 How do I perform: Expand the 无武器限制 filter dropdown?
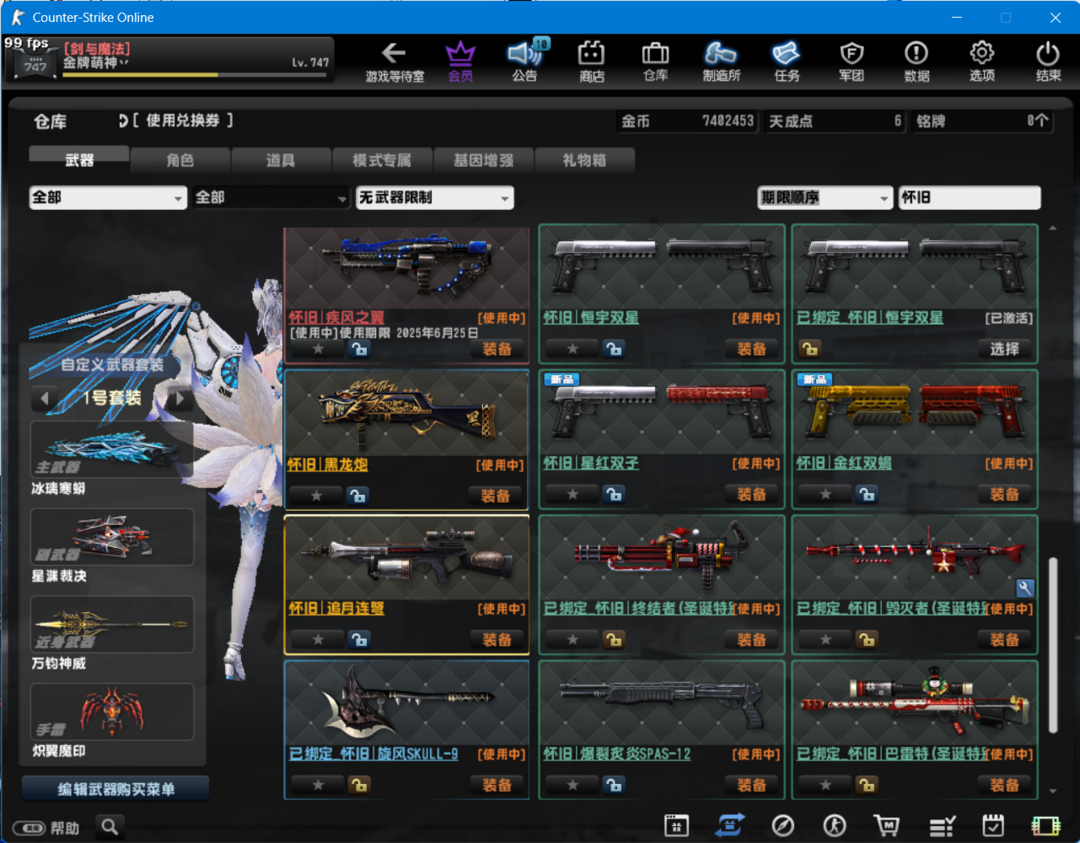pos(435,198)
